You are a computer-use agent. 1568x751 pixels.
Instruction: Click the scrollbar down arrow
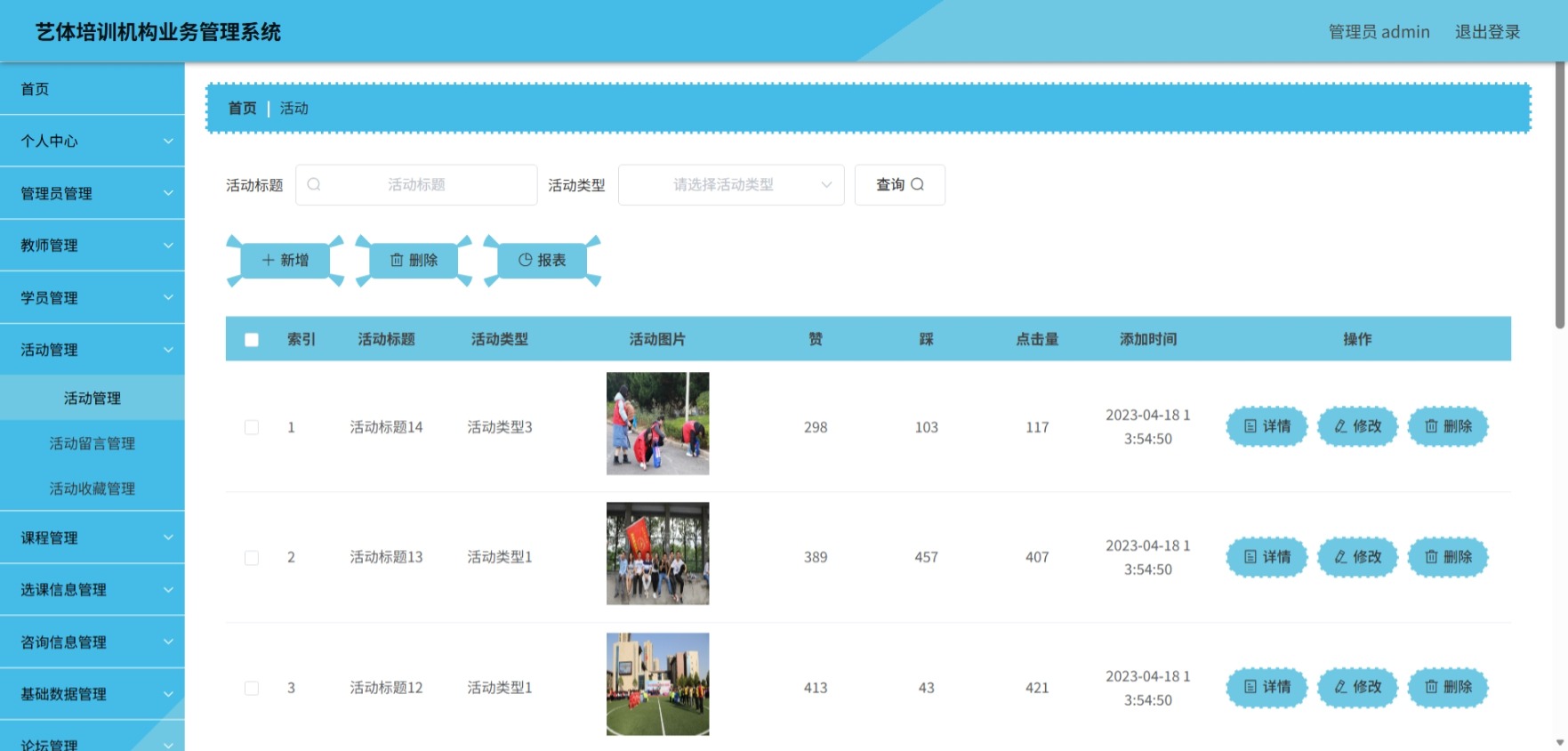pyautogui.click(x=1560, y=742)
